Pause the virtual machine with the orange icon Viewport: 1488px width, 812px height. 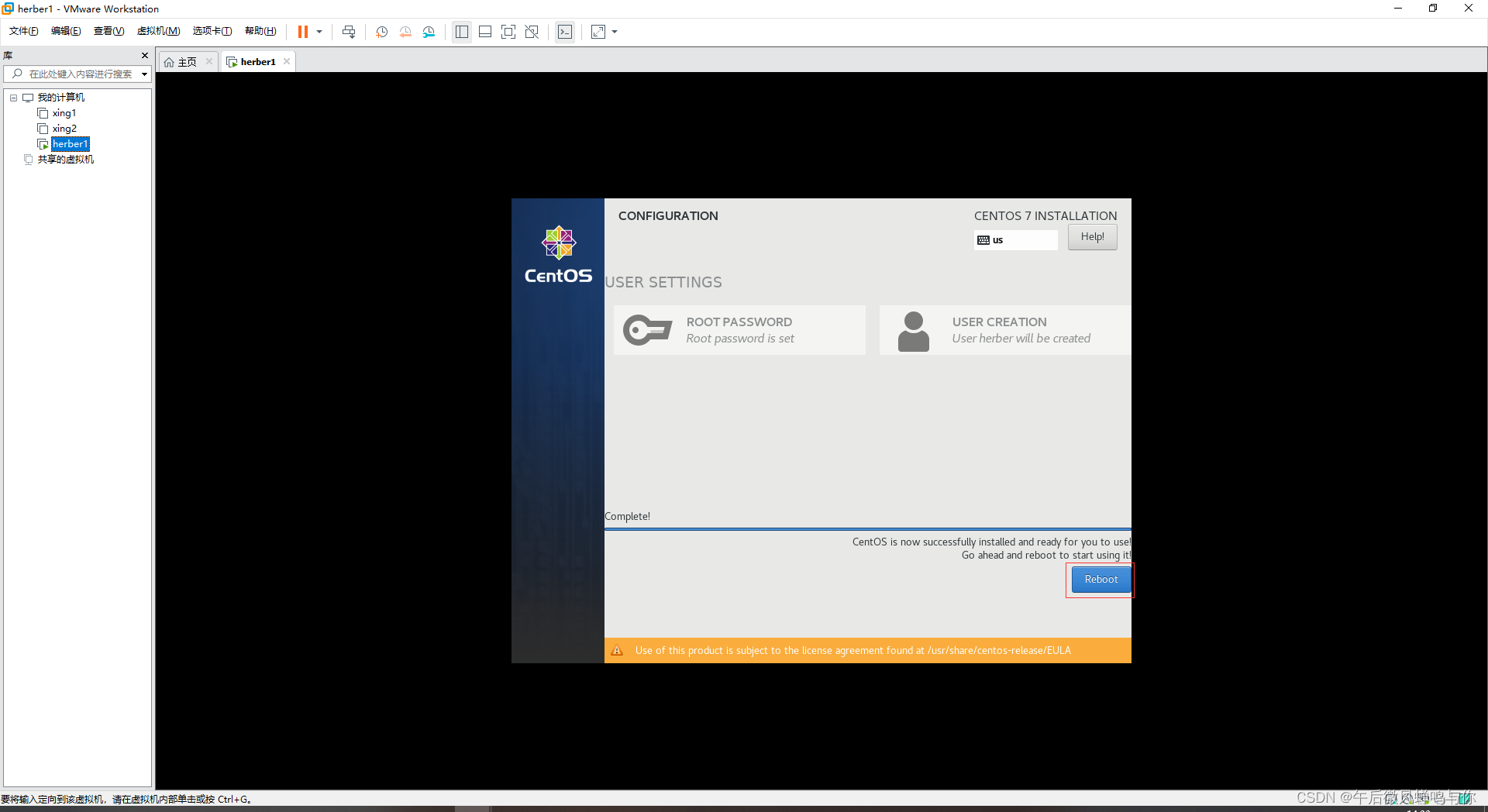click(x=303, y=32)
